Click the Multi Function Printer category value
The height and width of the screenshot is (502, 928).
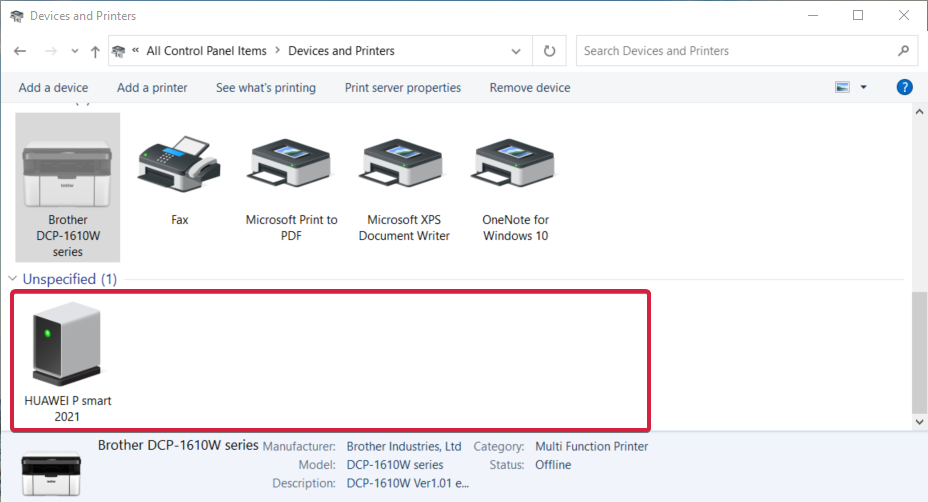591,446
